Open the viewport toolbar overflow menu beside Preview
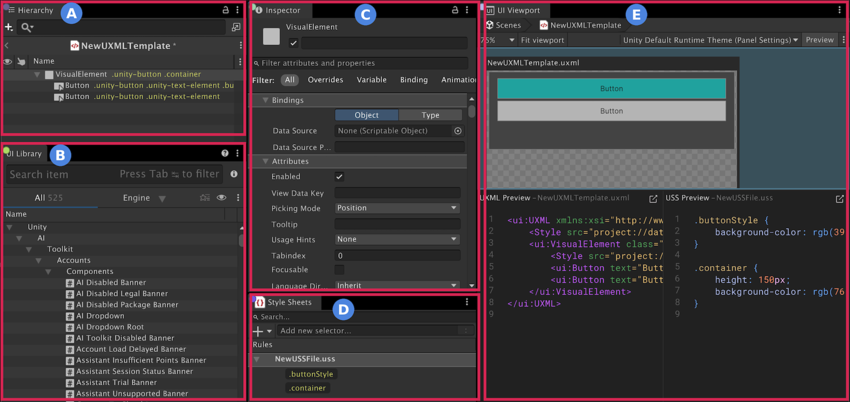 pos(843,40)
